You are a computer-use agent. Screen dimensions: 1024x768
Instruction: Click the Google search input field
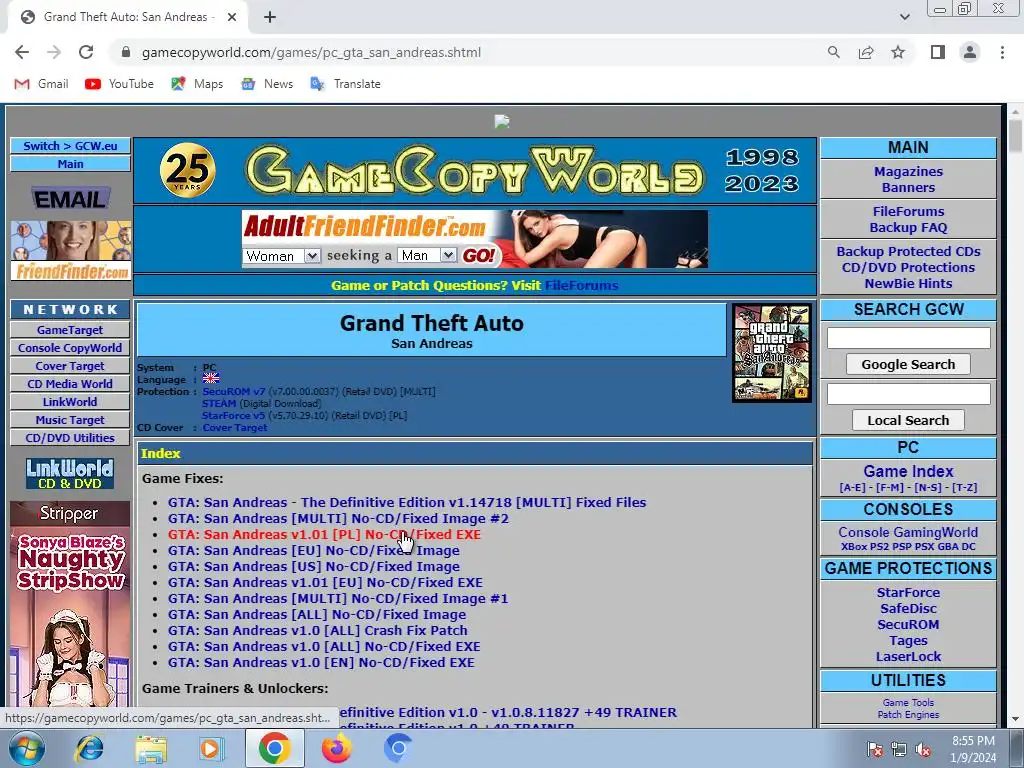(x=908, y=338)
